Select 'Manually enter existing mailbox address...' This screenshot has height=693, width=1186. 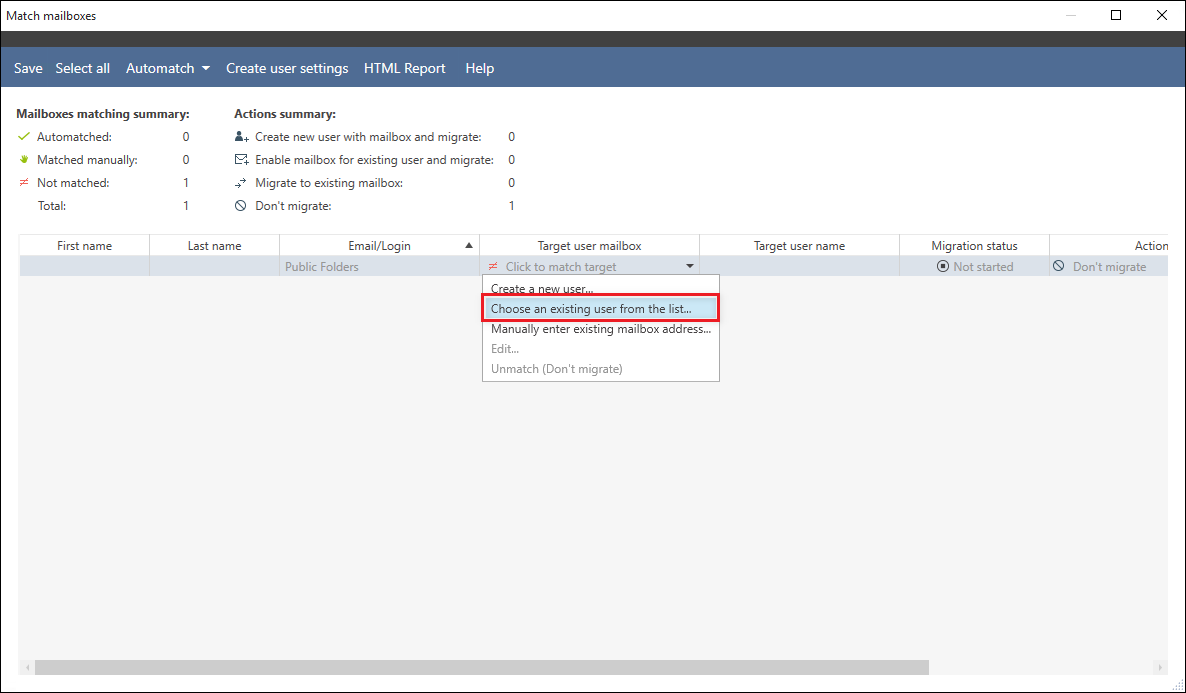(x=601, y=329)
